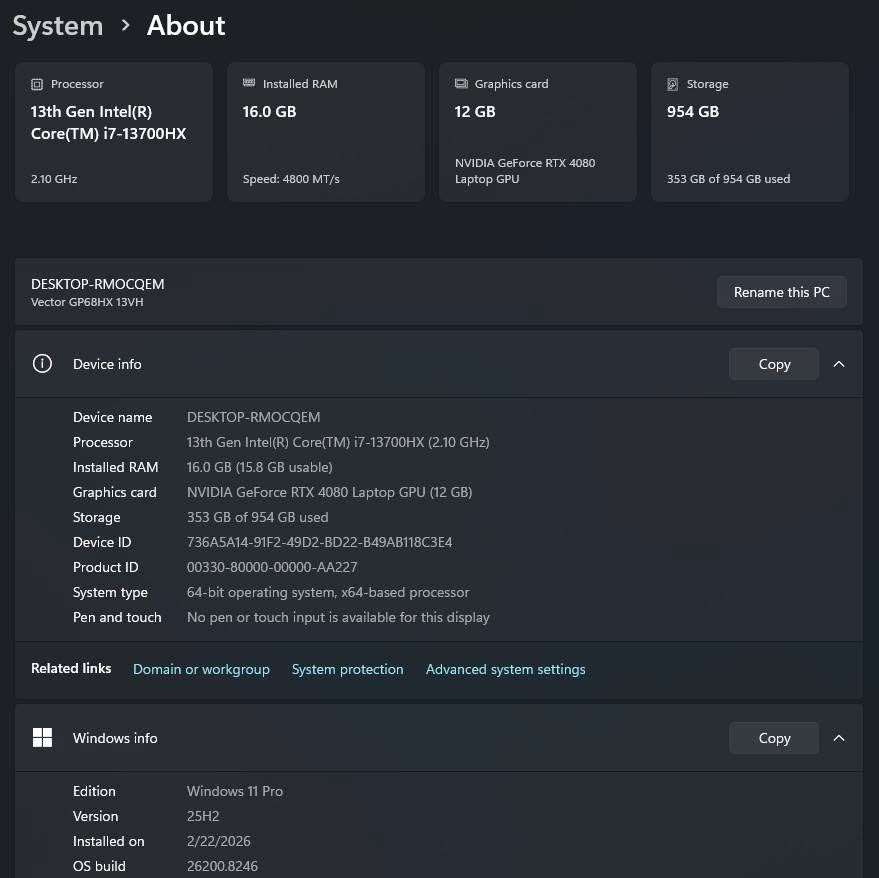
Task: Click the 'Product ID' row label
Action: point(105,567)
